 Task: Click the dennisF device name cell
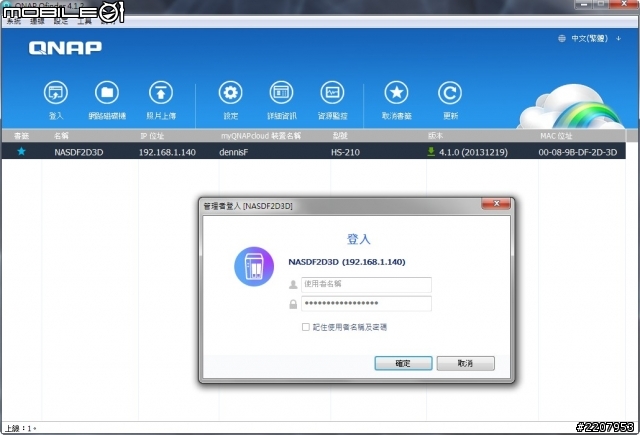click(233, 152)
